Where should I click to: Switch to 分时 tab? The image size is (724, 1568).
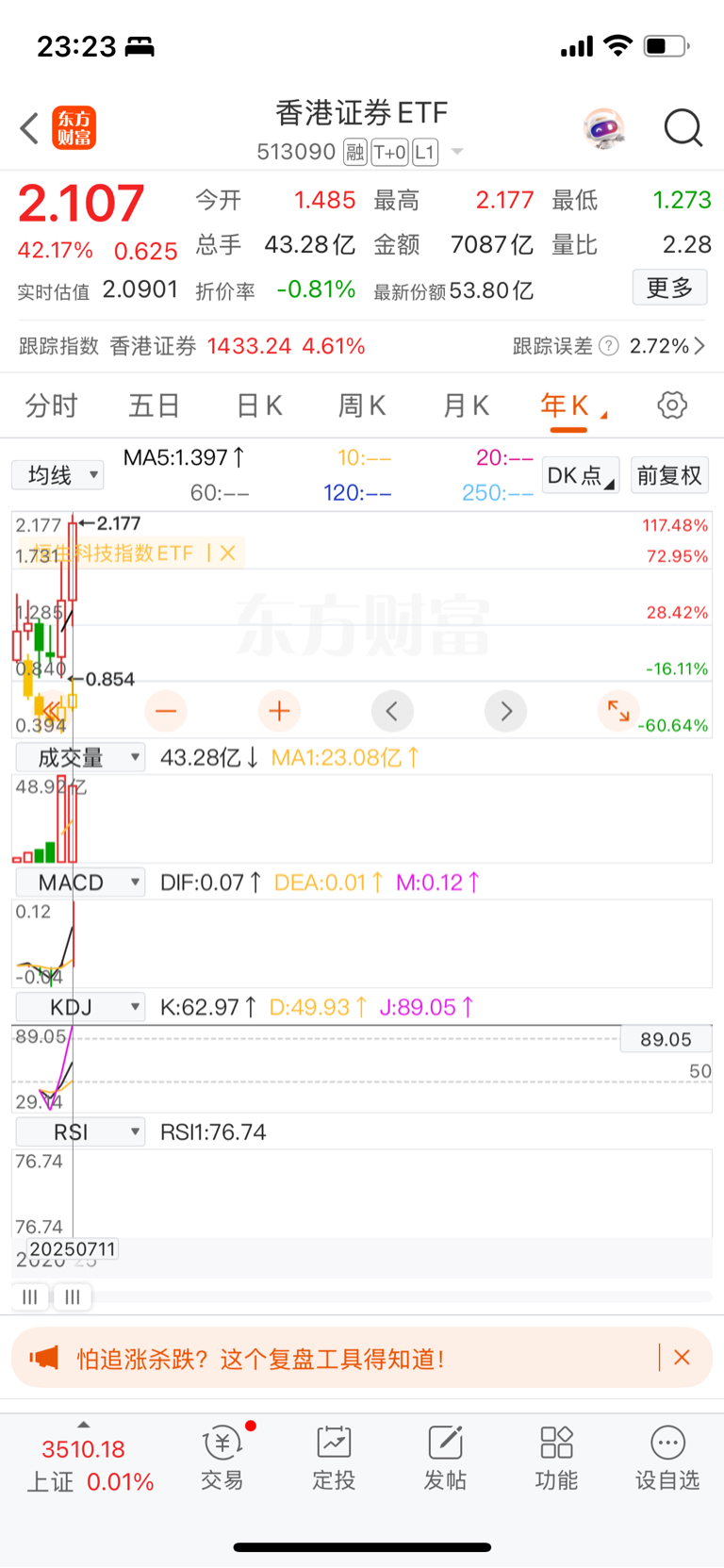[x=51, y=405]
